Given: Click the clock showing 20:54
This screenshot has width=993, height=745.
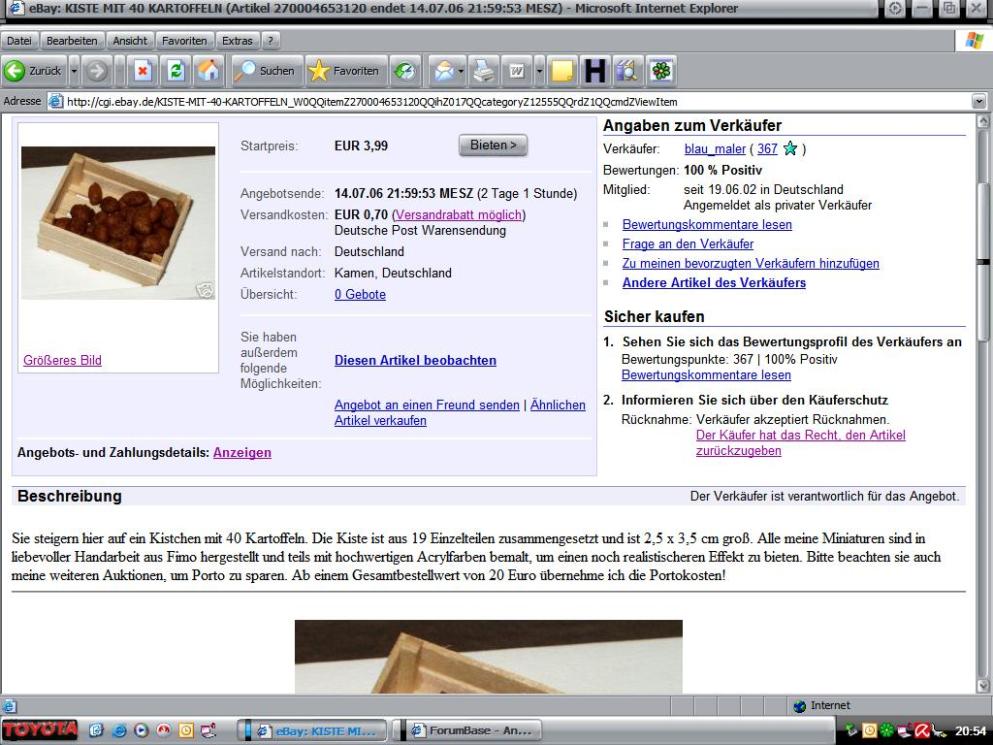Looking at the screenshot, I should (970, 731).
